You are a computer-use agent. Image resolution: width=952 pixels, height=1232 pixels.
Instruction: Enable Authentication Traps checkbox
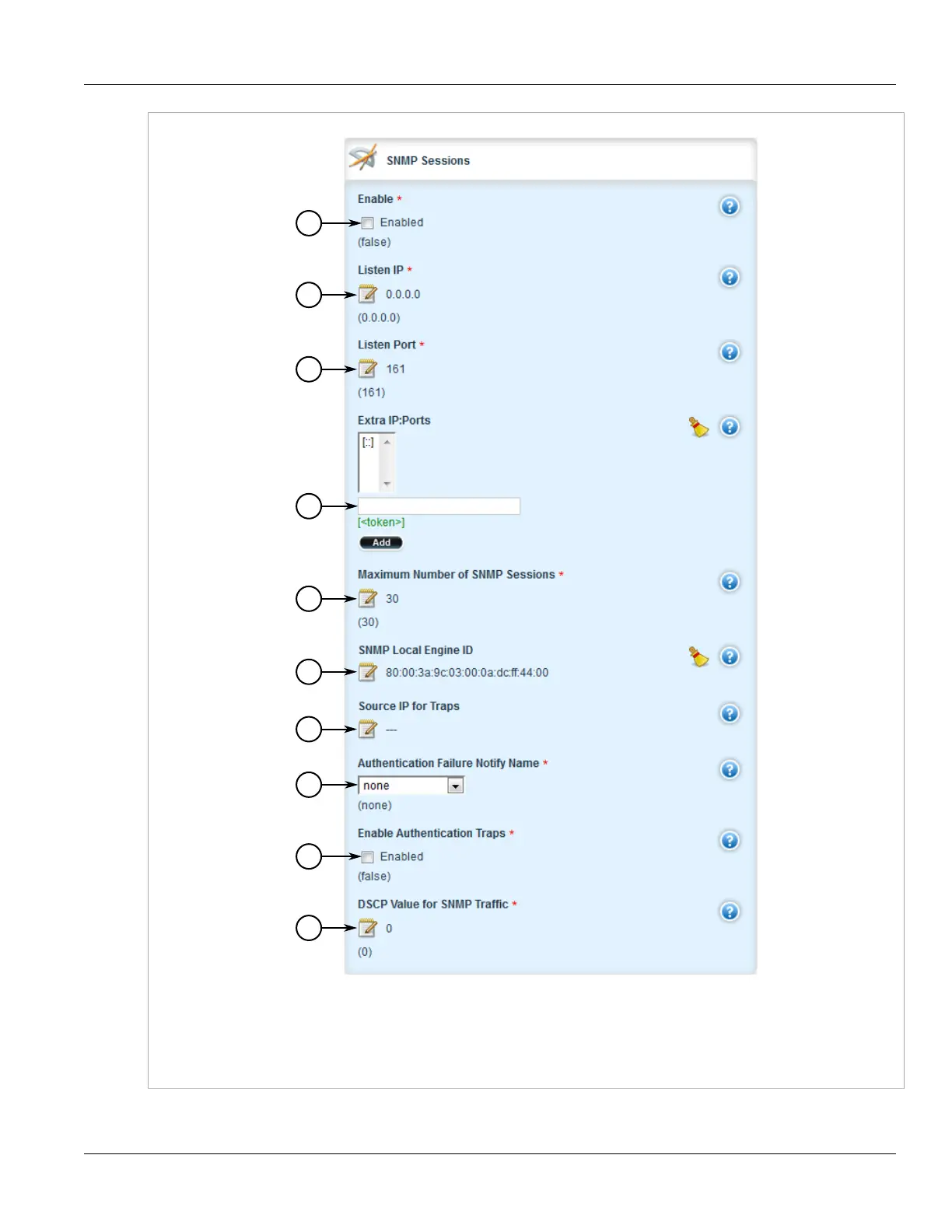[x=368, y=857]
